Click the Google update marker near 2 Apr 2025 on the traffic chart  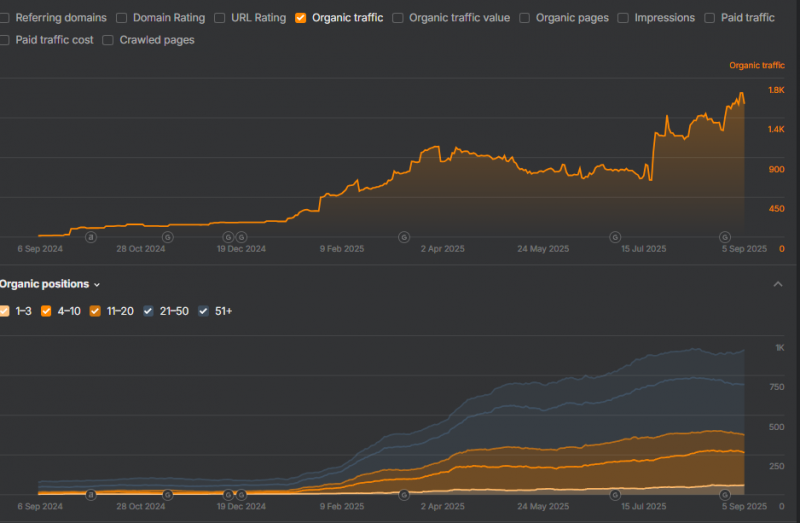(x=404, y=237)
